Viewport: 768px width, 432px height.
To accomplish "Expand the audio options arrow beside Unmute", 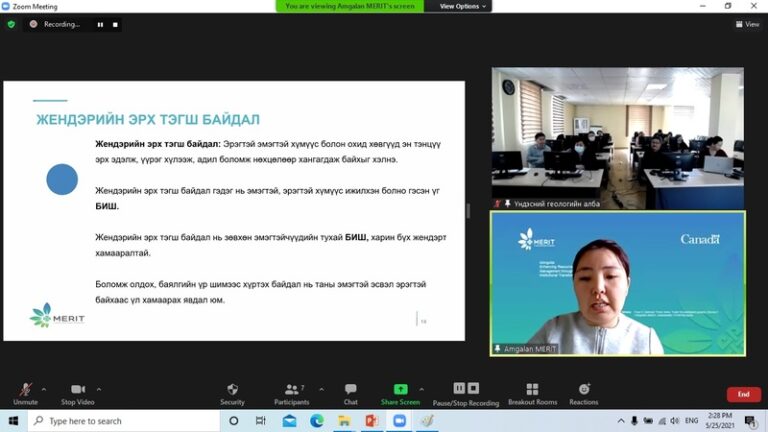I will (x=44, y=389).
